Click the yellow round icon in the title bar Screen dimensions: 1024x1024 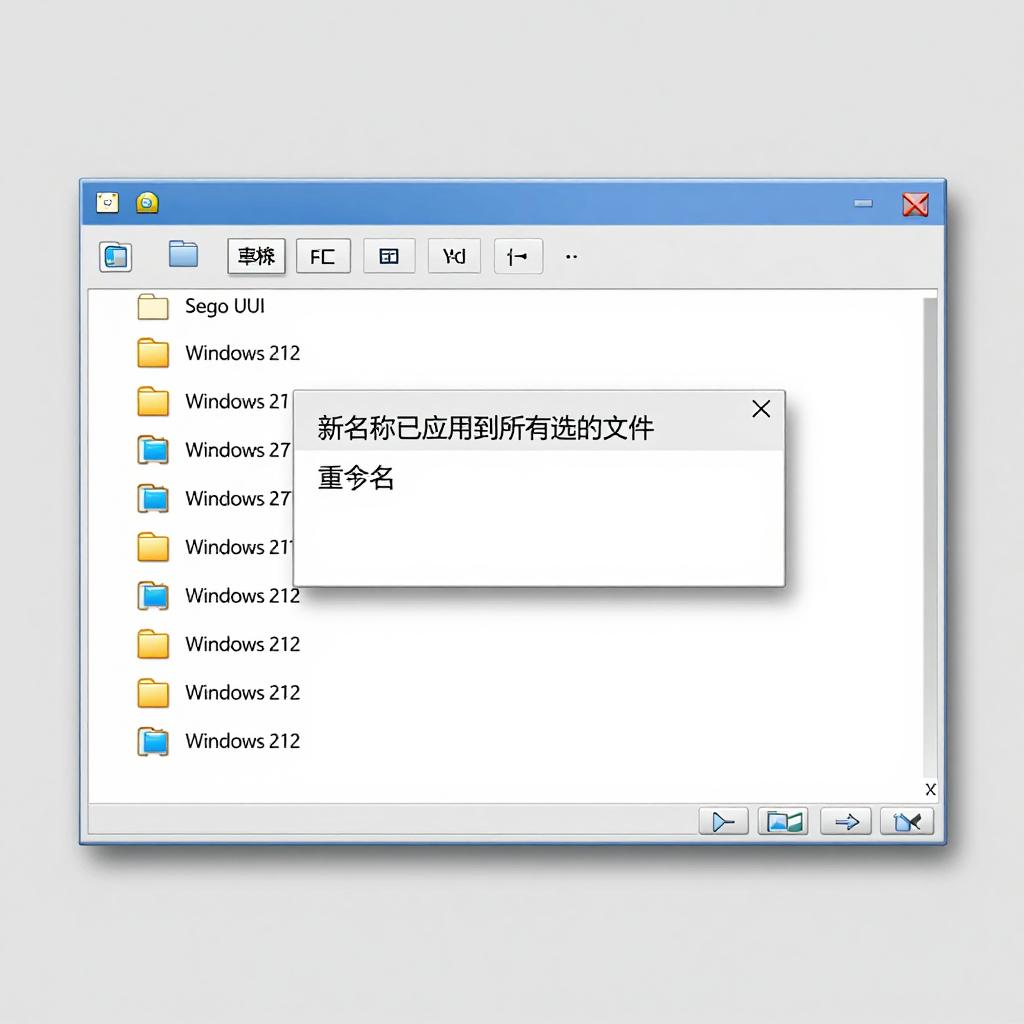tap(147, 202)
